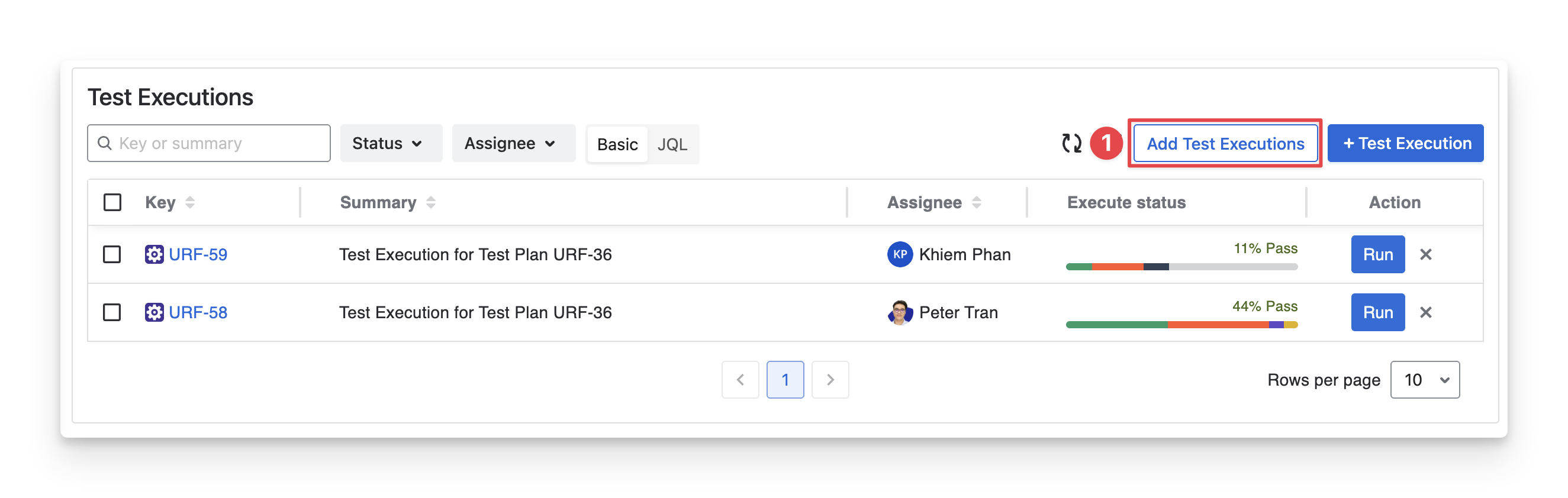1568x498 pixels.
Task: Click the URF-58 test execution type icon
Action: 154,312
